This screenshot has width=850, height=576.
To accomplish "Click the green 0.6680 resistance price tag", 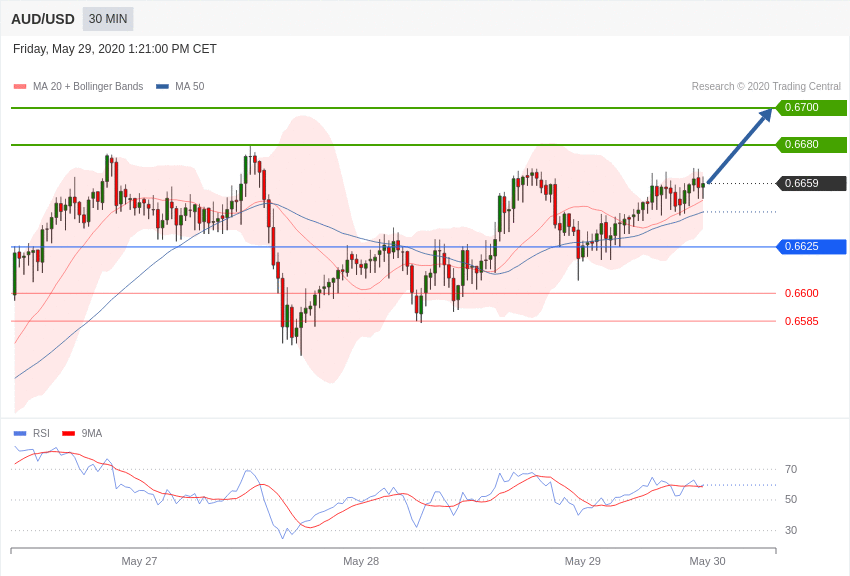I will click(x=812, y=145).
